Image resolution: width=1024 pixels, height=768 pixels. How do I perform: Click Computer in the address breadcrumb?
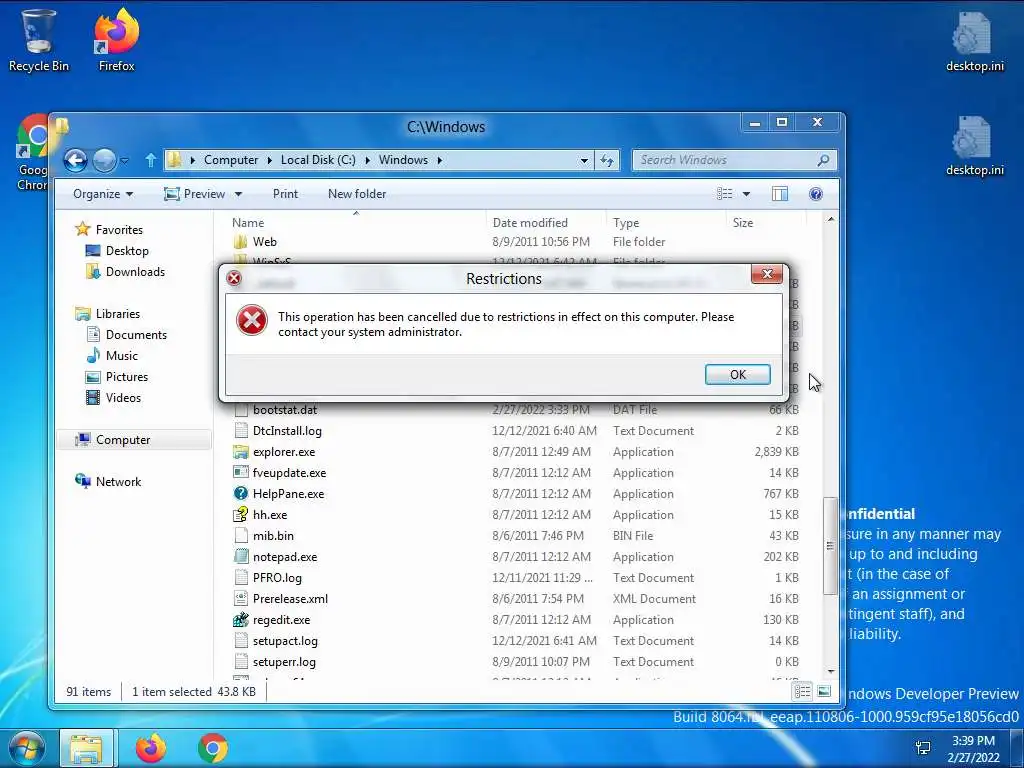coord(231,160)
